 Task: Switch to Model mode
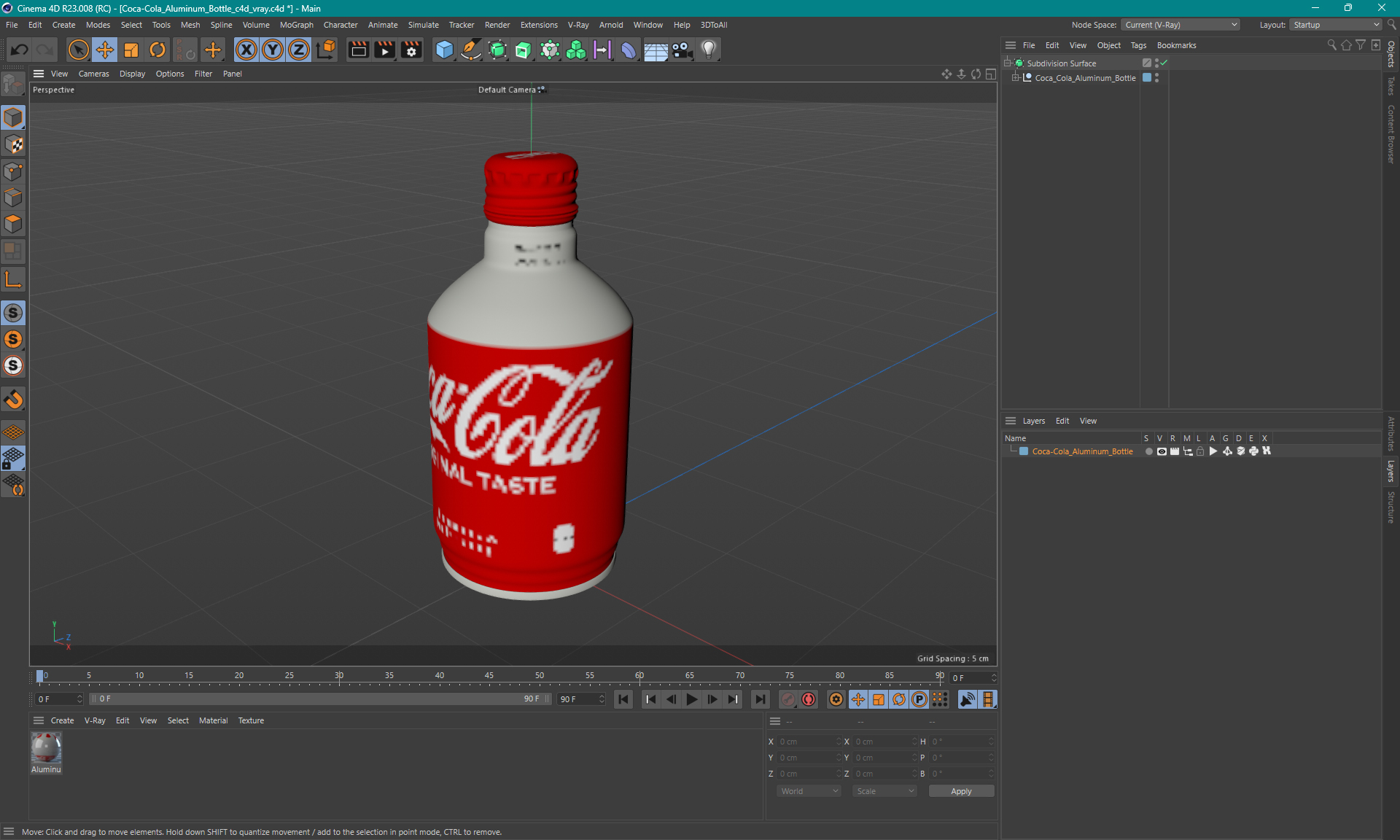coord(13,117)
